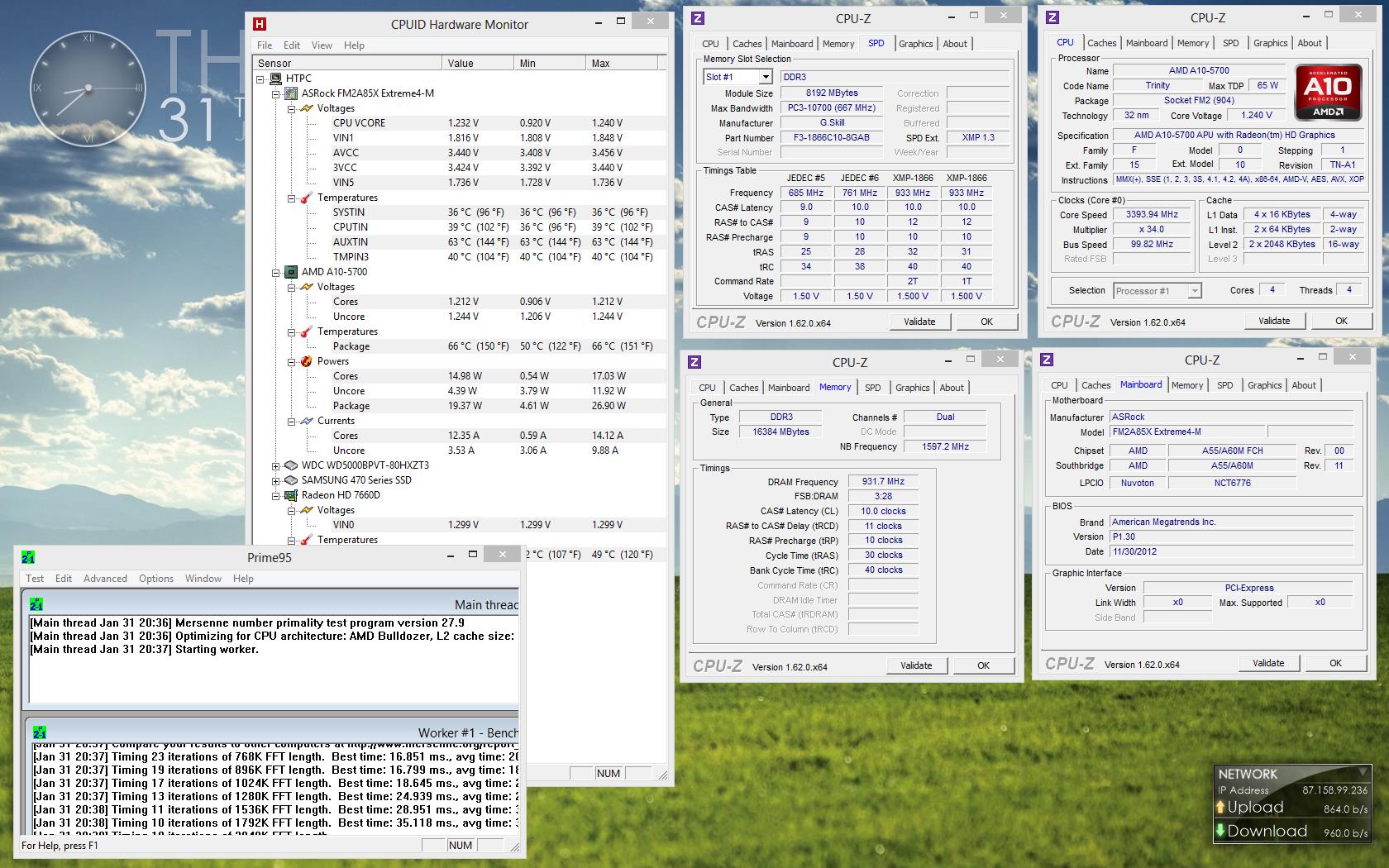This screenshot has width=1389, height=868.
Task: Click the AMD A10 processor logo
Action: 1328,93
